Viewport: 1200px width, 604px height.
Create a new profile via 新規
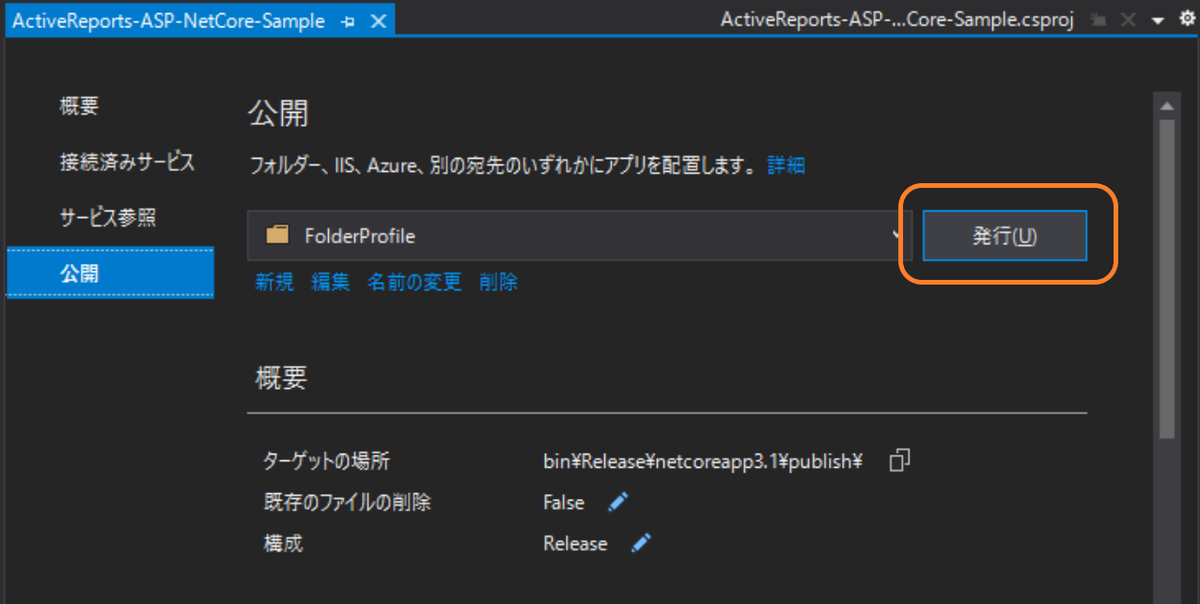click(274, 282)
